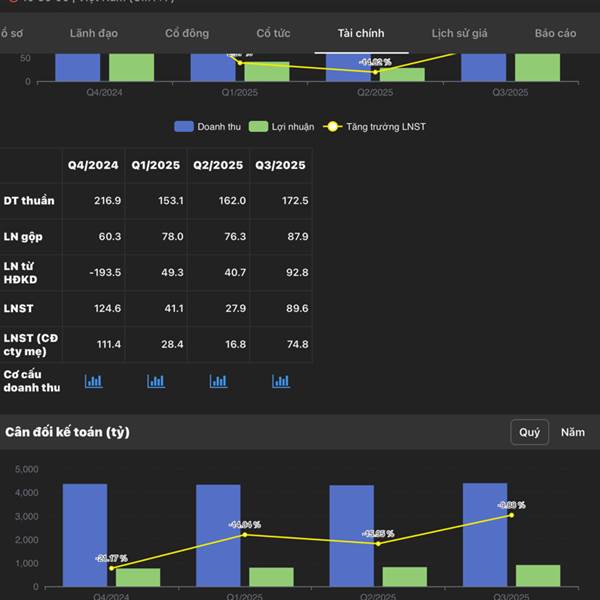Click LN gộp value 87.9

pos(298,237)
